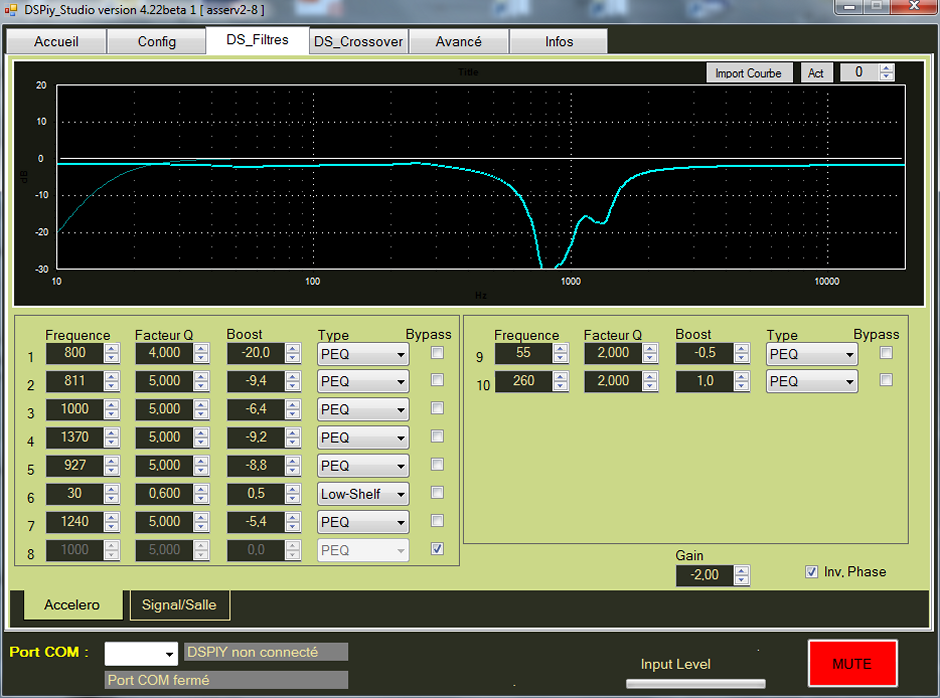Increase filter 3 Facteur Q spinner up
The width and height of the screenshot is (940, 698).
click(202, 405)
